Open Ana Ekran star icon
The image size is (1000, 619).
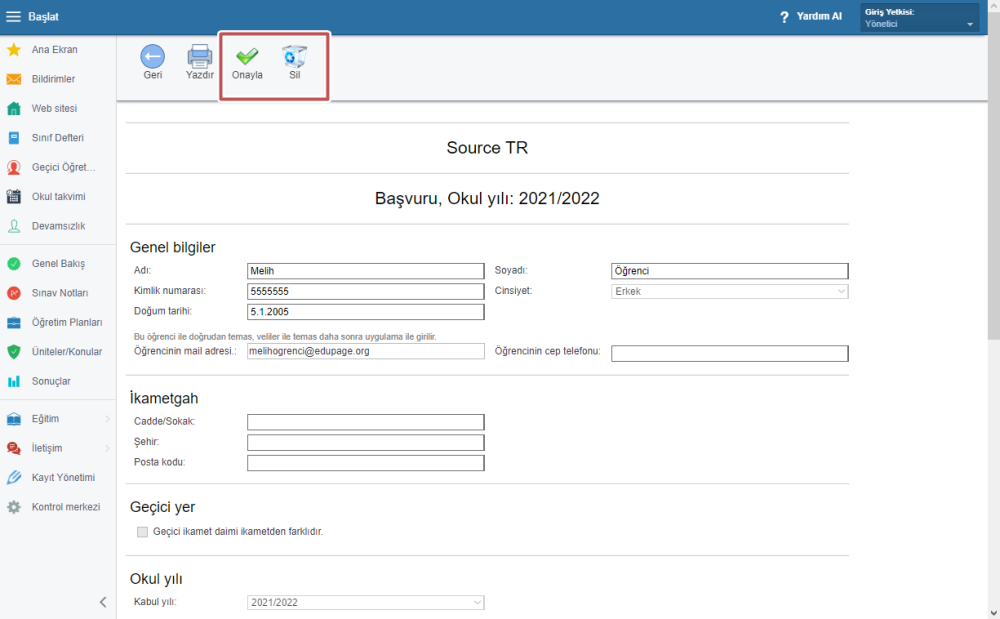tap(13, 50)
